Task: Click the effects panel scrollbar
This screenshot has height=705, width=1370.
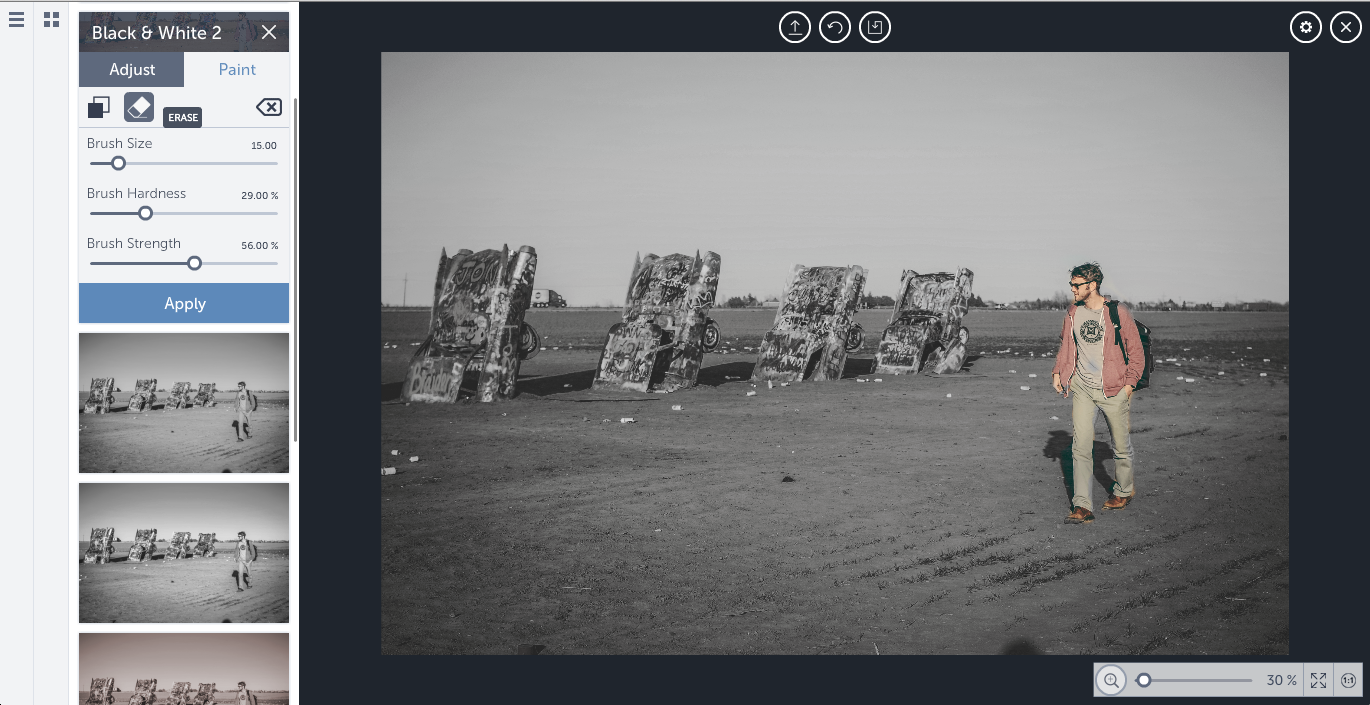Action: [295, 270]
